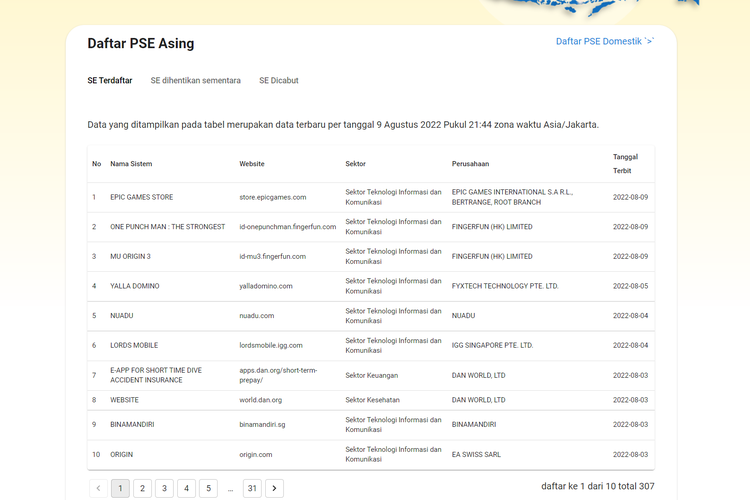This screenshot has height=500, width=750.
Task: Go to pagination page 2
Action: point(143,488)
